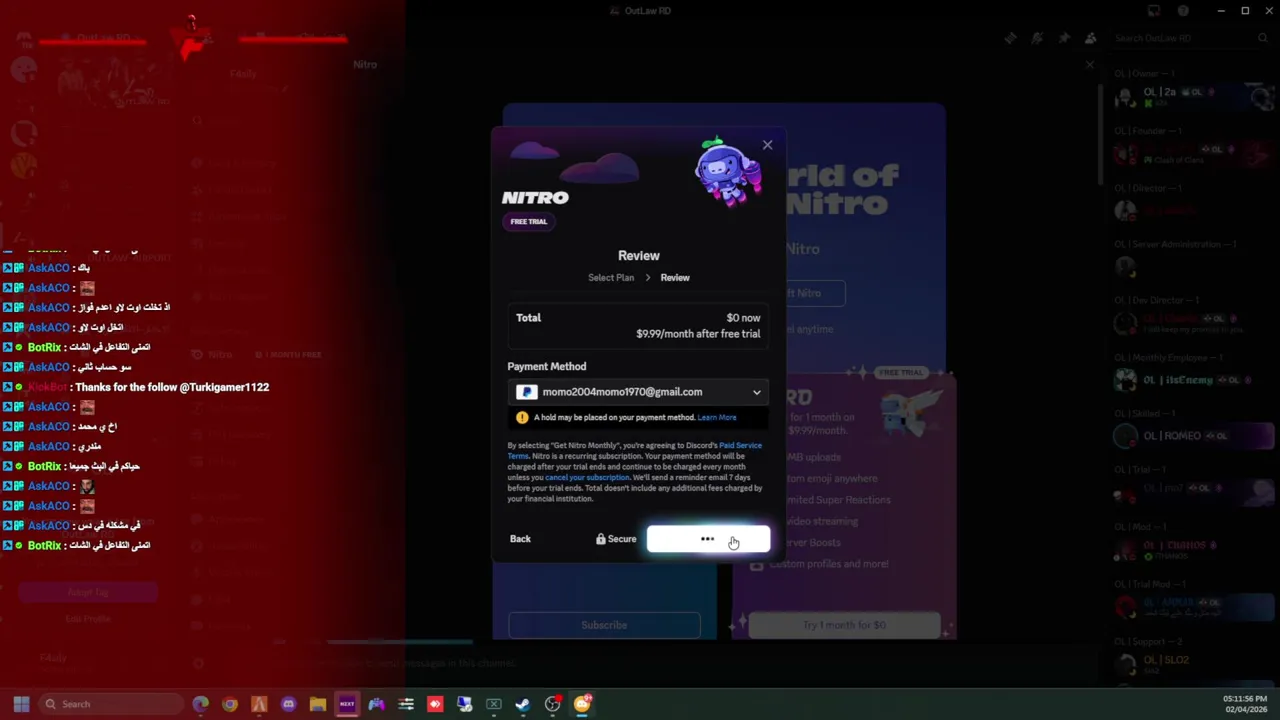Select member OL | SLO2
This screenshot has height=720, width=1280.
[x=1190, y=664]
